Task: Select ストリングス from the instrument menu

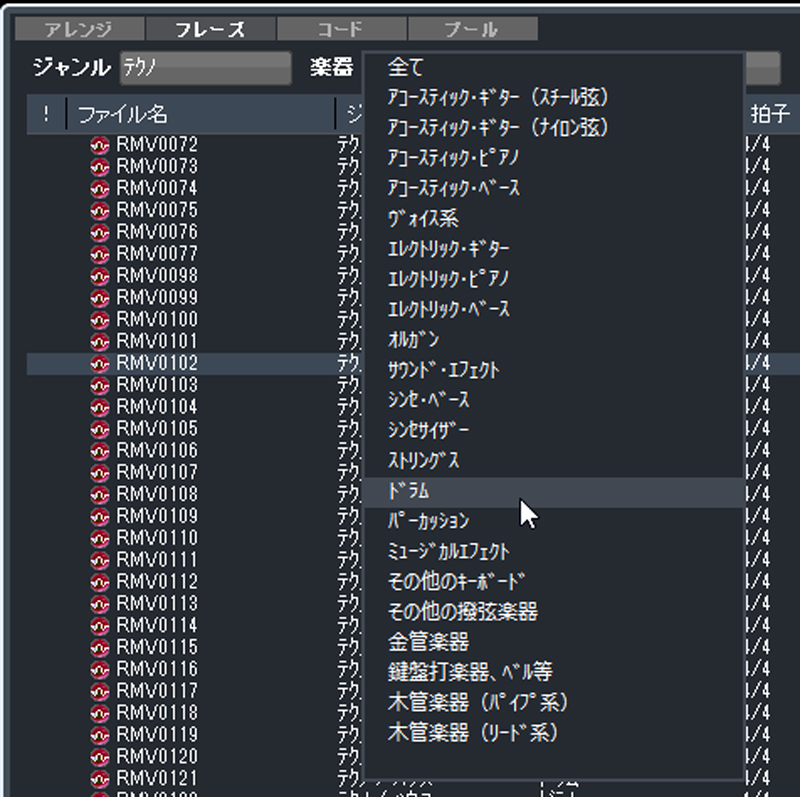Action: pyautogui.click(x=554, y=461)
